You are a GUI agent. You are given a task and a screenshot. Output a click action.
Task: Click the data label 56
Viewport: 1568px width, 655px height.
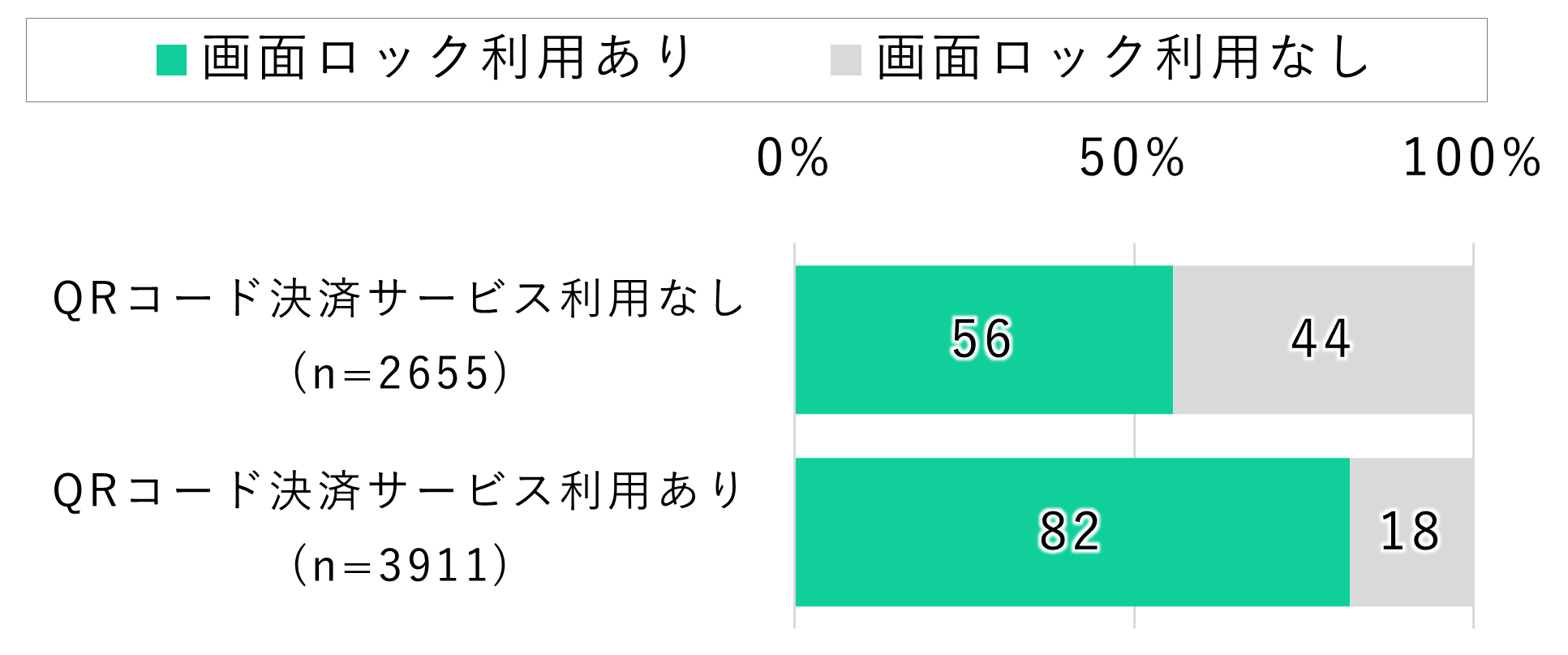pos(982,338)
